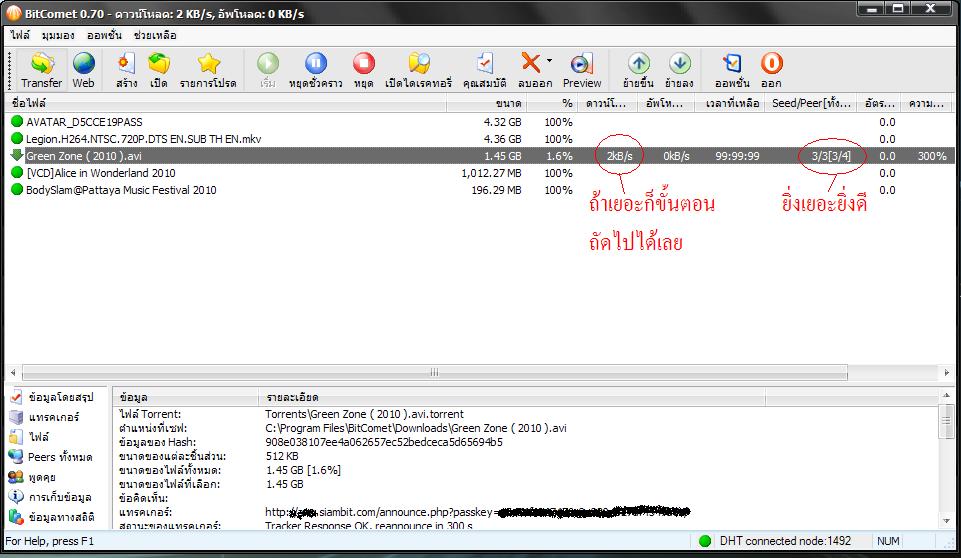Open the การเก็บข้อมูล logging tab
The width and height of the screenshot is (961, 558).
(x=51, y=497)
